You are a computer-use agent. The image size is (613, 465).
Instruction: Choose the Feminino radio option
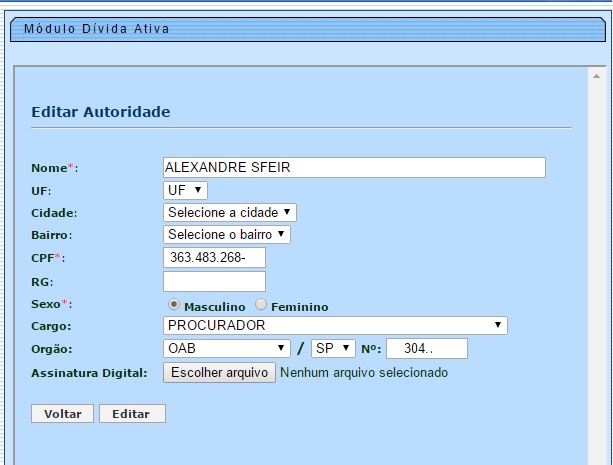tap(261, 305)
